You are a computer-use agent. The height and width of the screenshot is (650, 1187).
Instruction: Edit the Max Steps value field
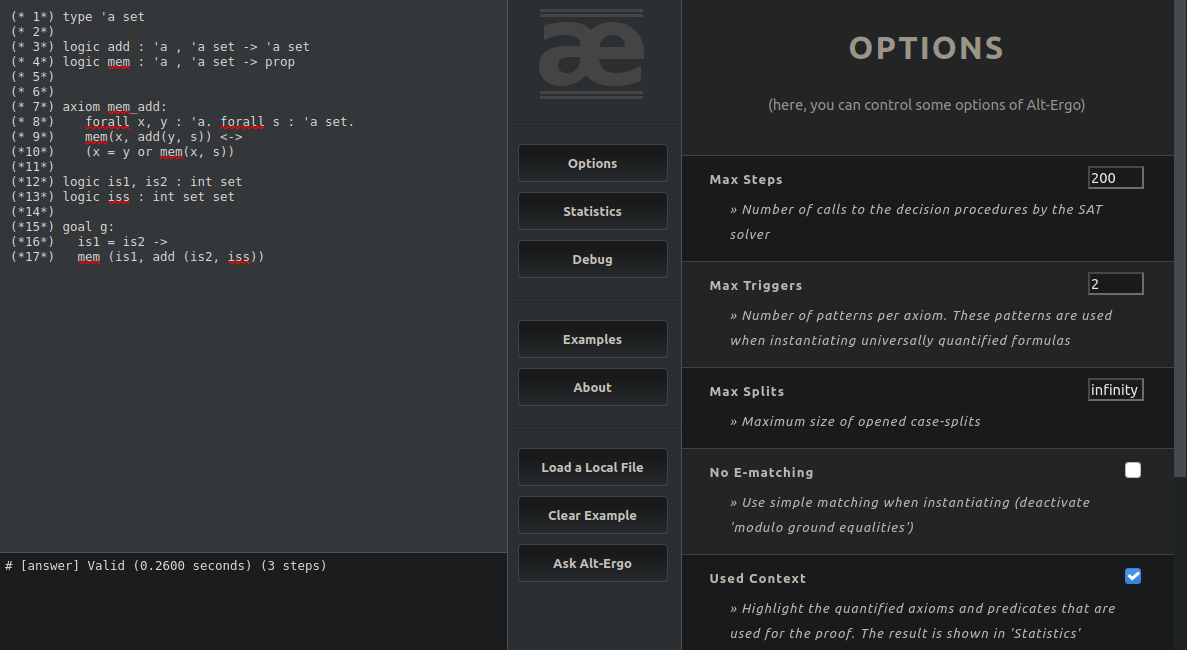point(1115,178)
